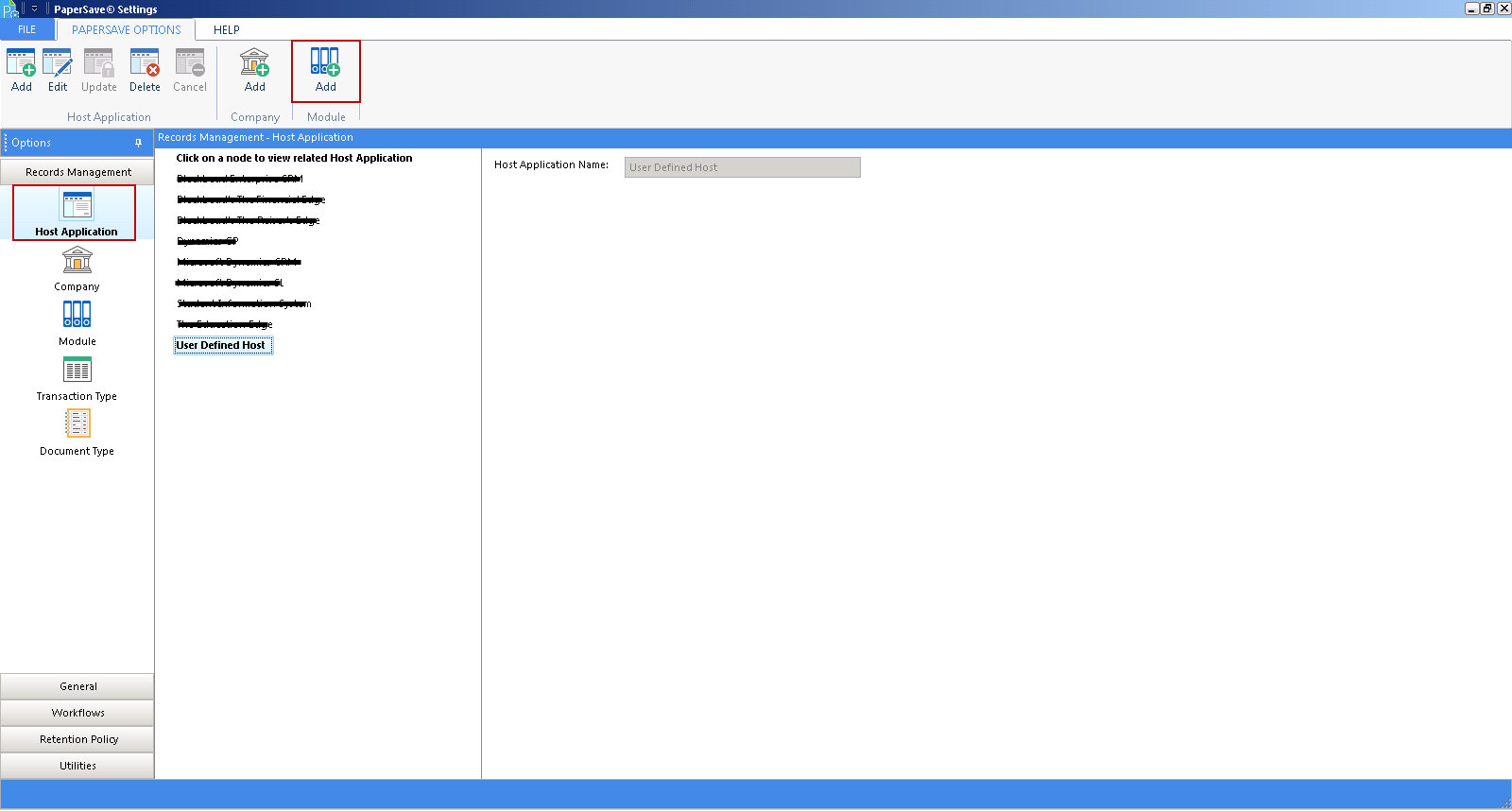The height and width of the screenshot is (812, 1512).
Task: Open the Transaction Type sidebar item
Action: pos(77,378)
